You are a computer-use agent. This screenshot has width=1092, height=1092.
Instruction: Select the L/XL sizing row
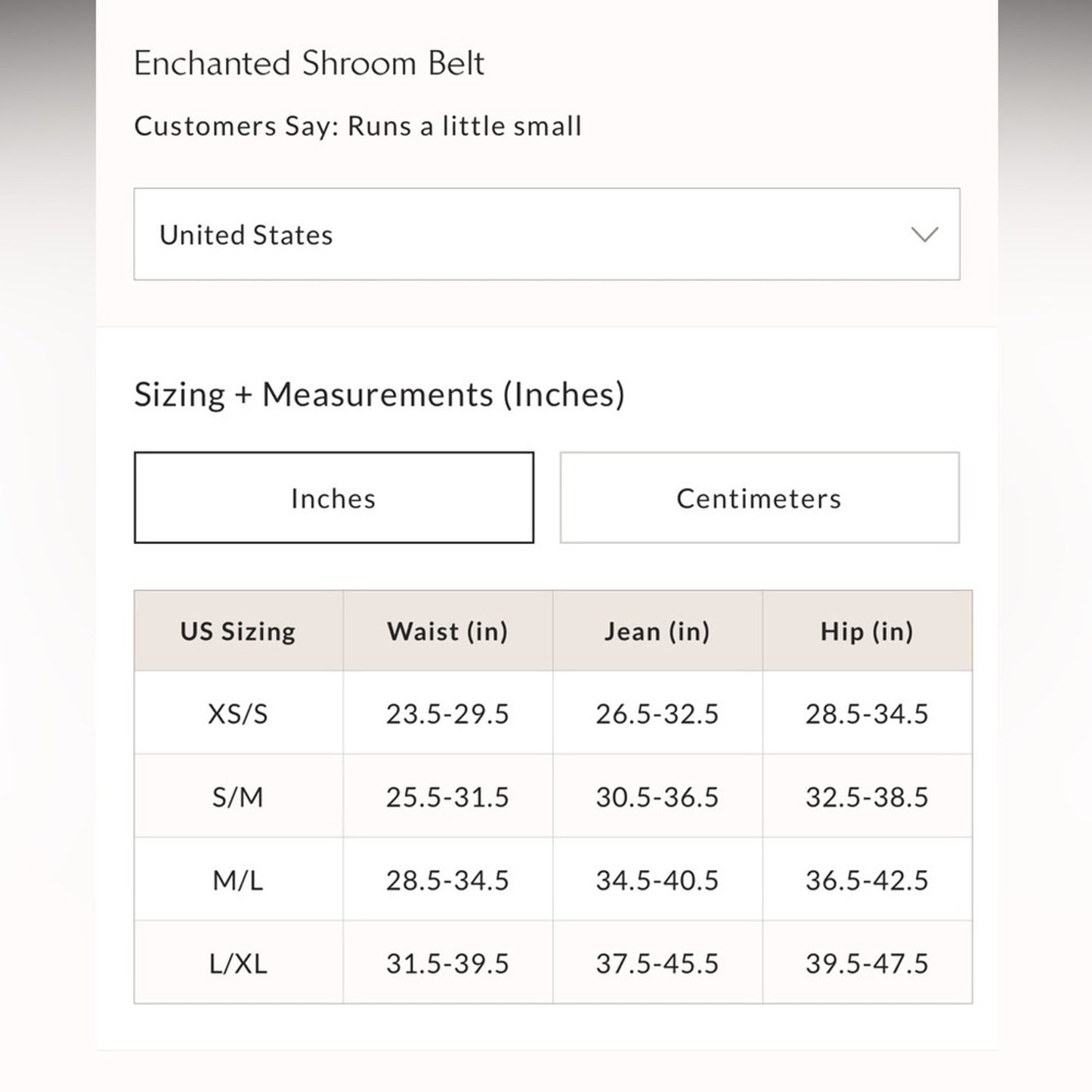pos(238,964)
